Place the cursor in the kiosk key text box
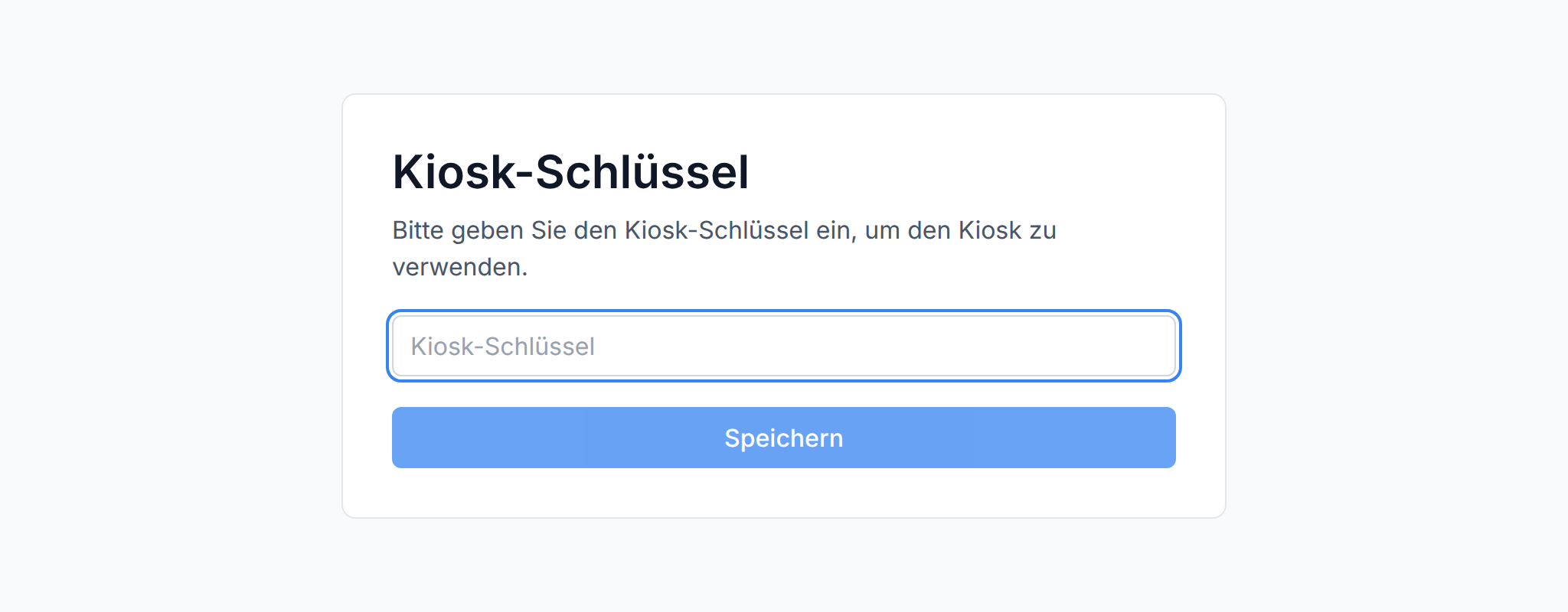This screenshot has height=612, width=1568. [784, 346]
